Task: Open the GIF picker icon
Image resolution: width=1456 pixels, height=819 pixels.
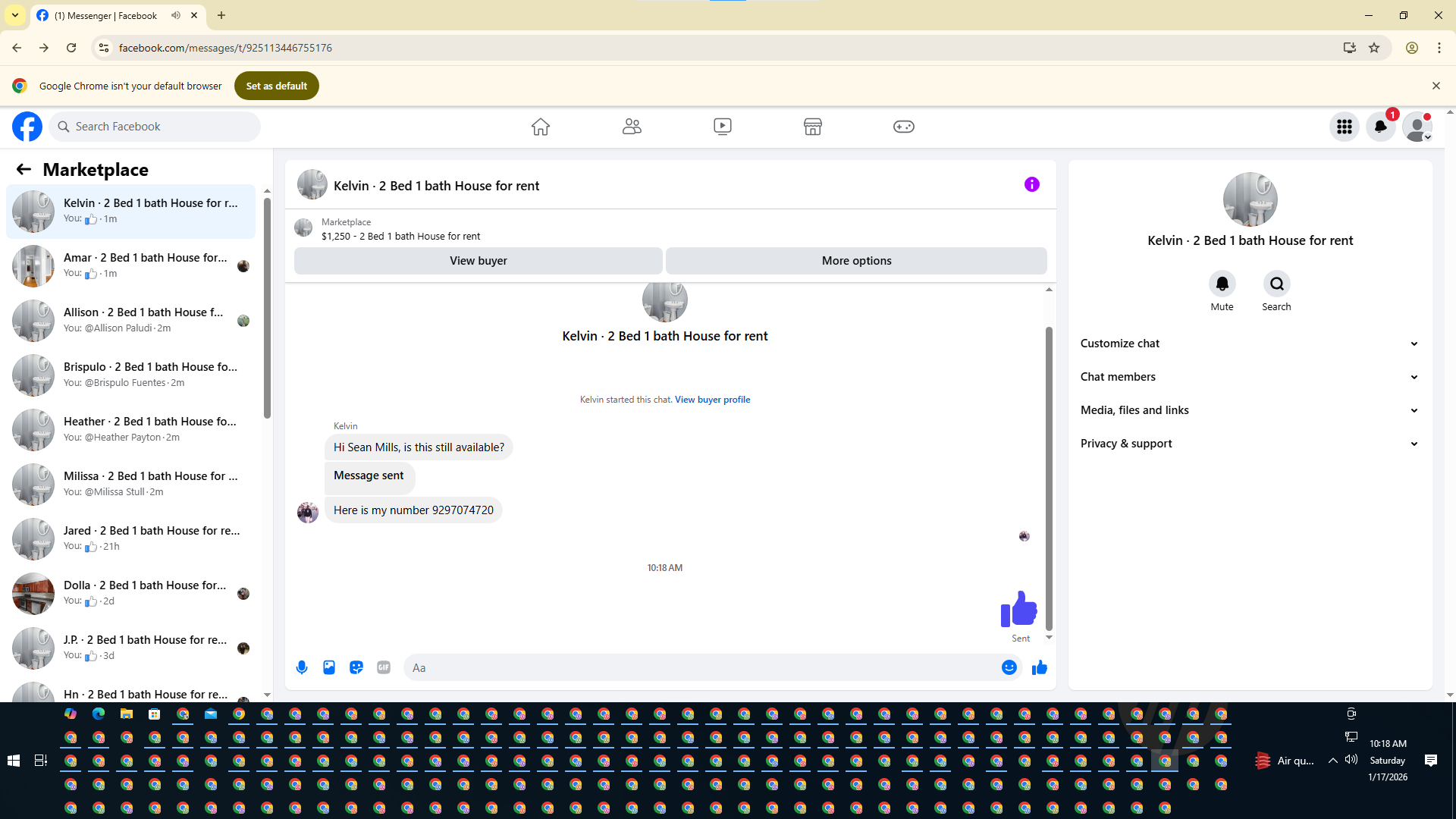Action: point(384,667)
